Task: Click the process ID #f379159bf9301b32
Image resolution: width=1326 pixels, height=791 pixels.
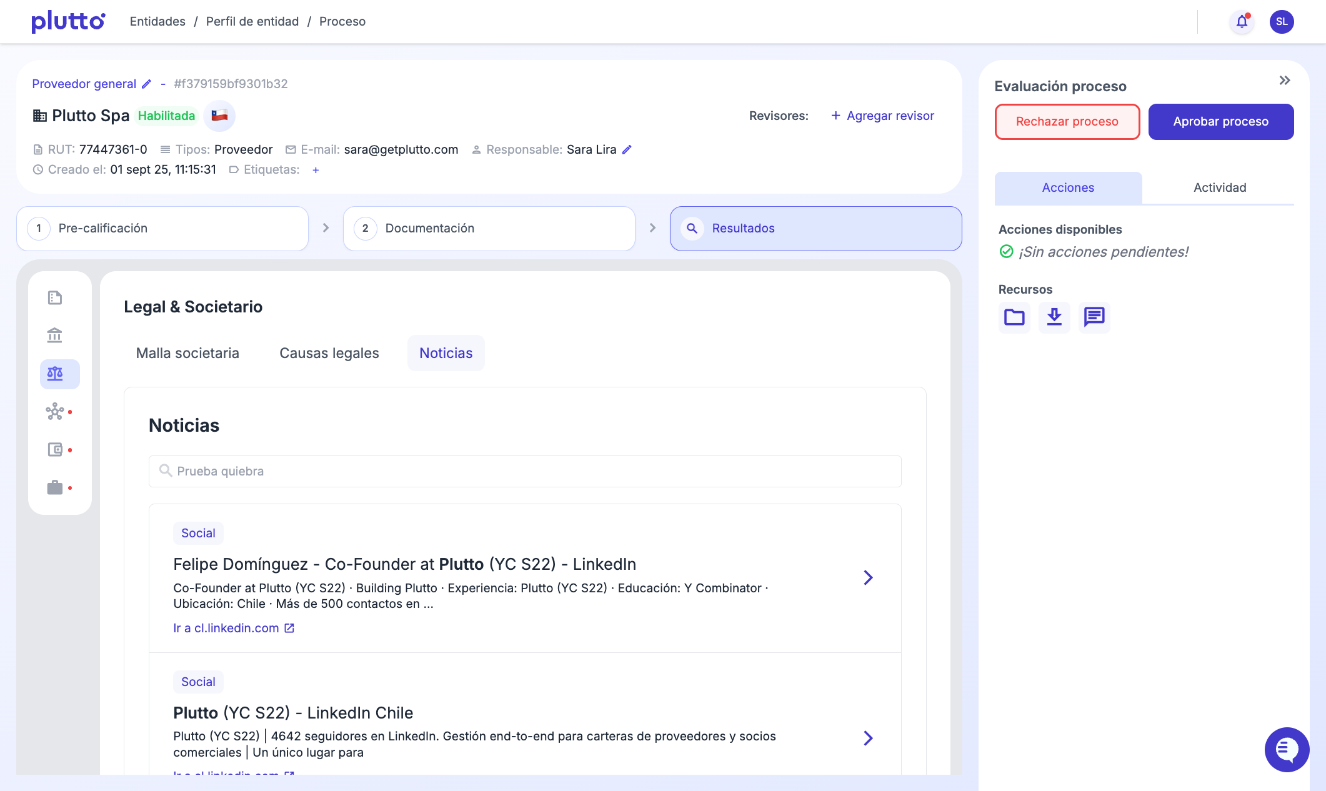Action: [x=231, y=84]
